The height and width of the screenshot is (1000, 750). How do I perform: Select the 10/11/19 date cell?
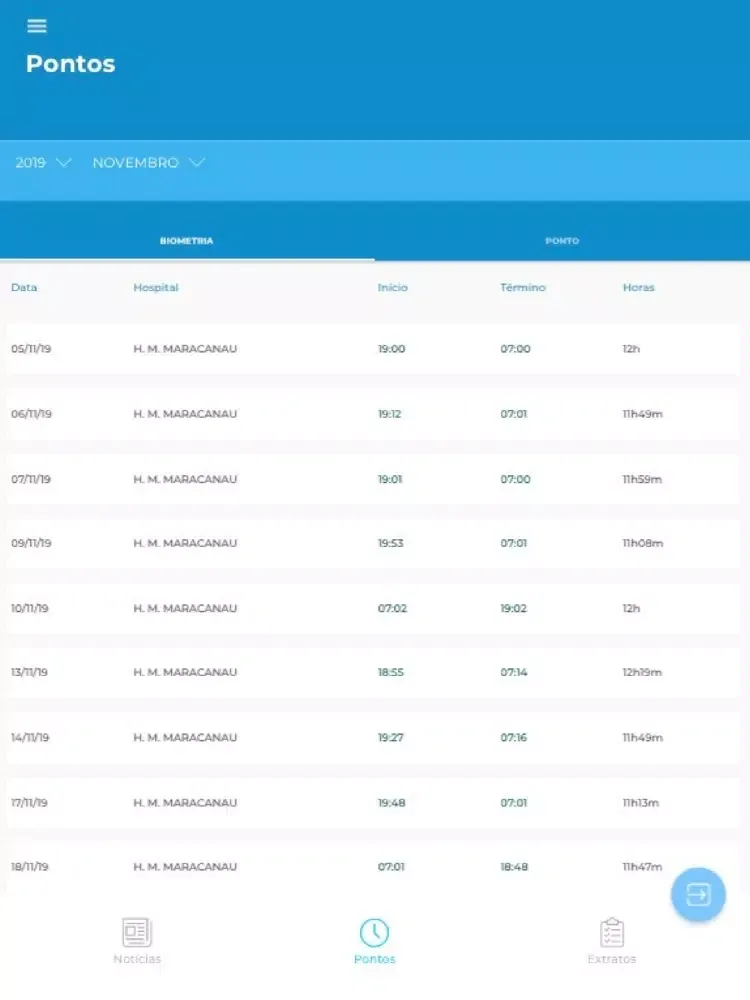[x=29, y=608]
